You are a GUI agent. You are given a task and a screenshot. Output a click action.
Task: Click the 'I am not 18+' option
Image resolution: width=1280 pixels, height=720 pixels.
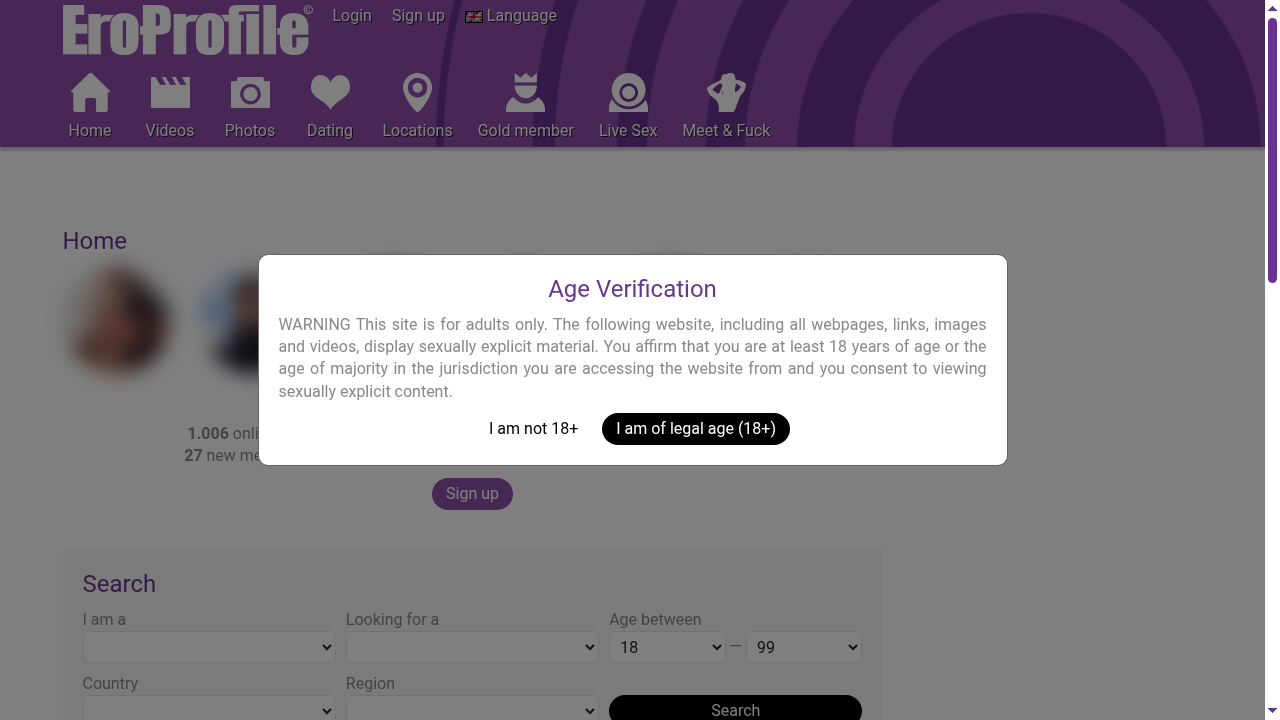coord(533,428)
